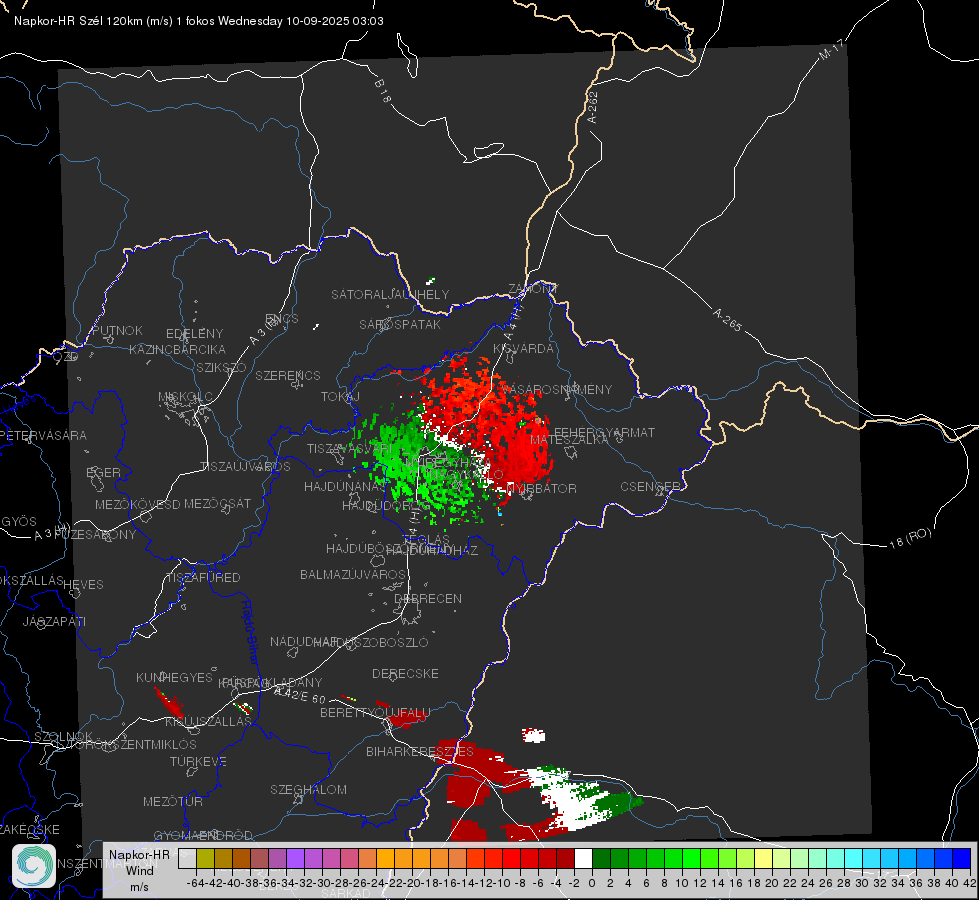Click the DEBRECEN city label
The height and width of the screenshot is (900, 979).
point(428,598)
